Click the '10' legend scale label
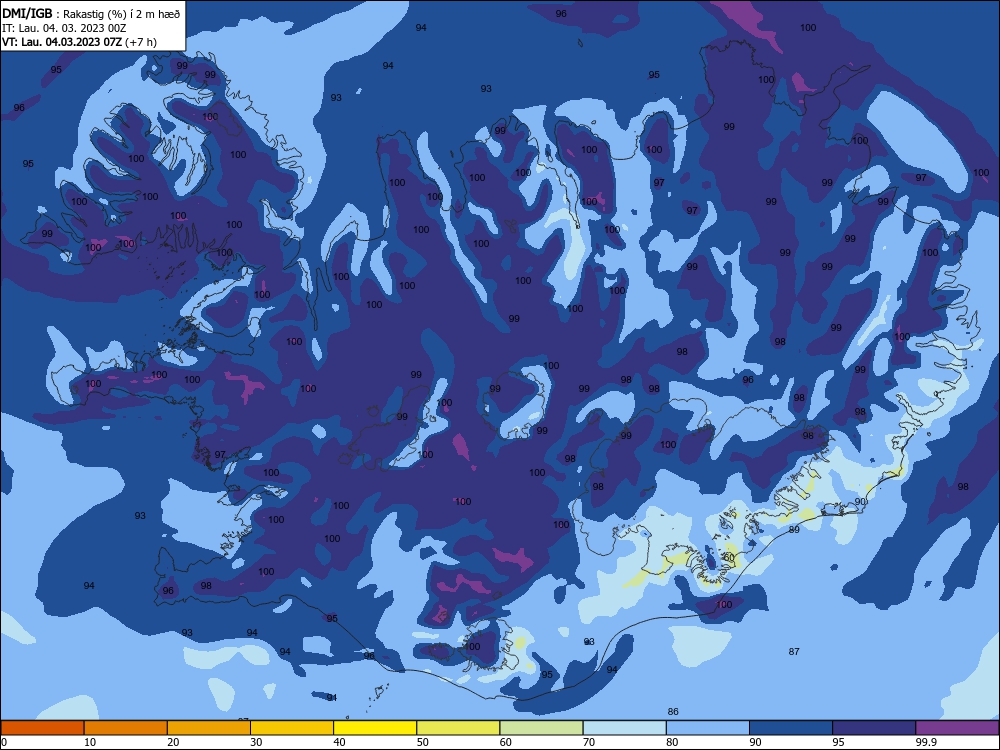Screen dimensions: 1000x750 coord(90,742)
